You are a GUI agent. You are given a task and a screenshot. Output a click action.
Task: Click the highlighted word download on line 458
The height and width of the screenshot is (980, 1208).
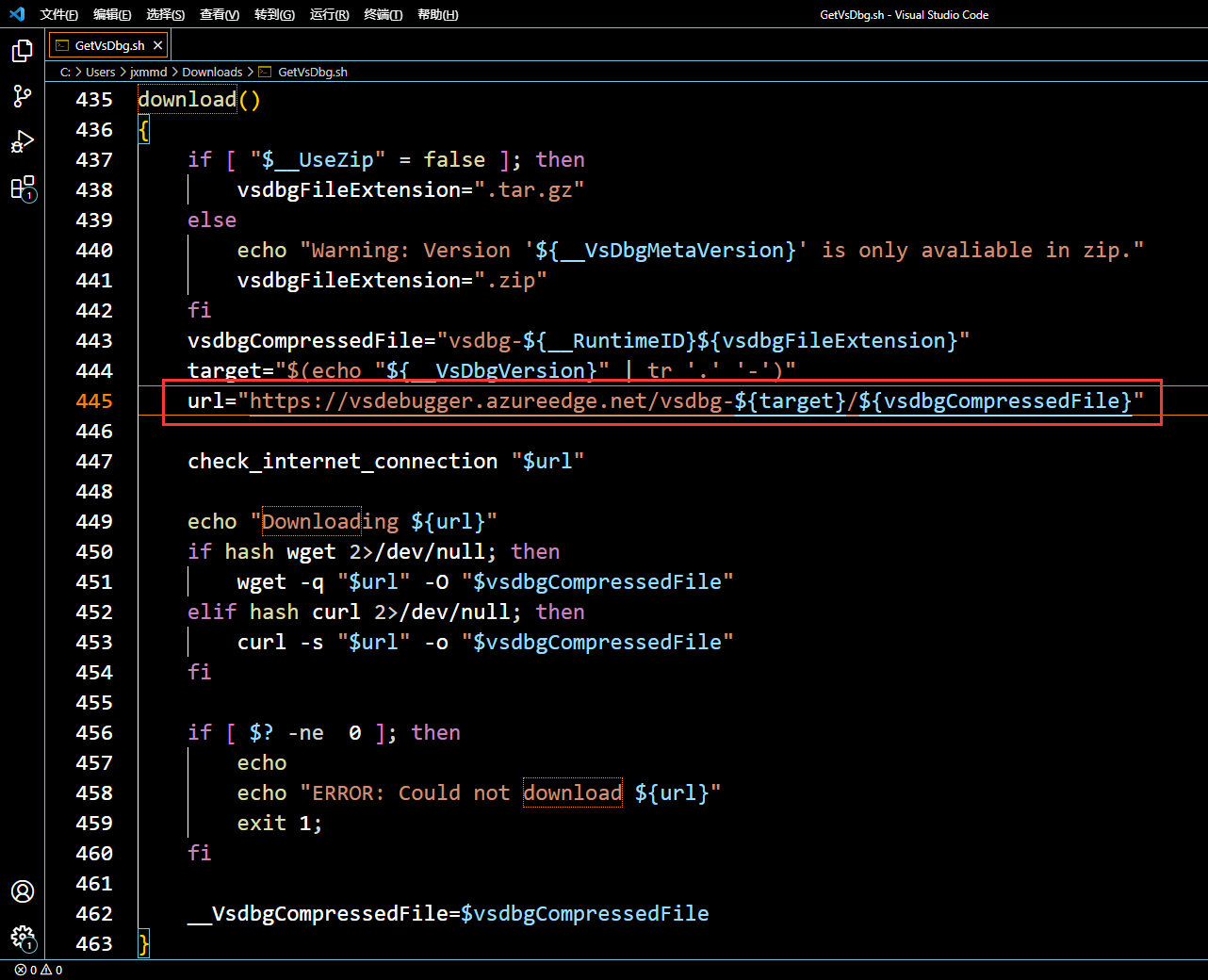point(572,792)
